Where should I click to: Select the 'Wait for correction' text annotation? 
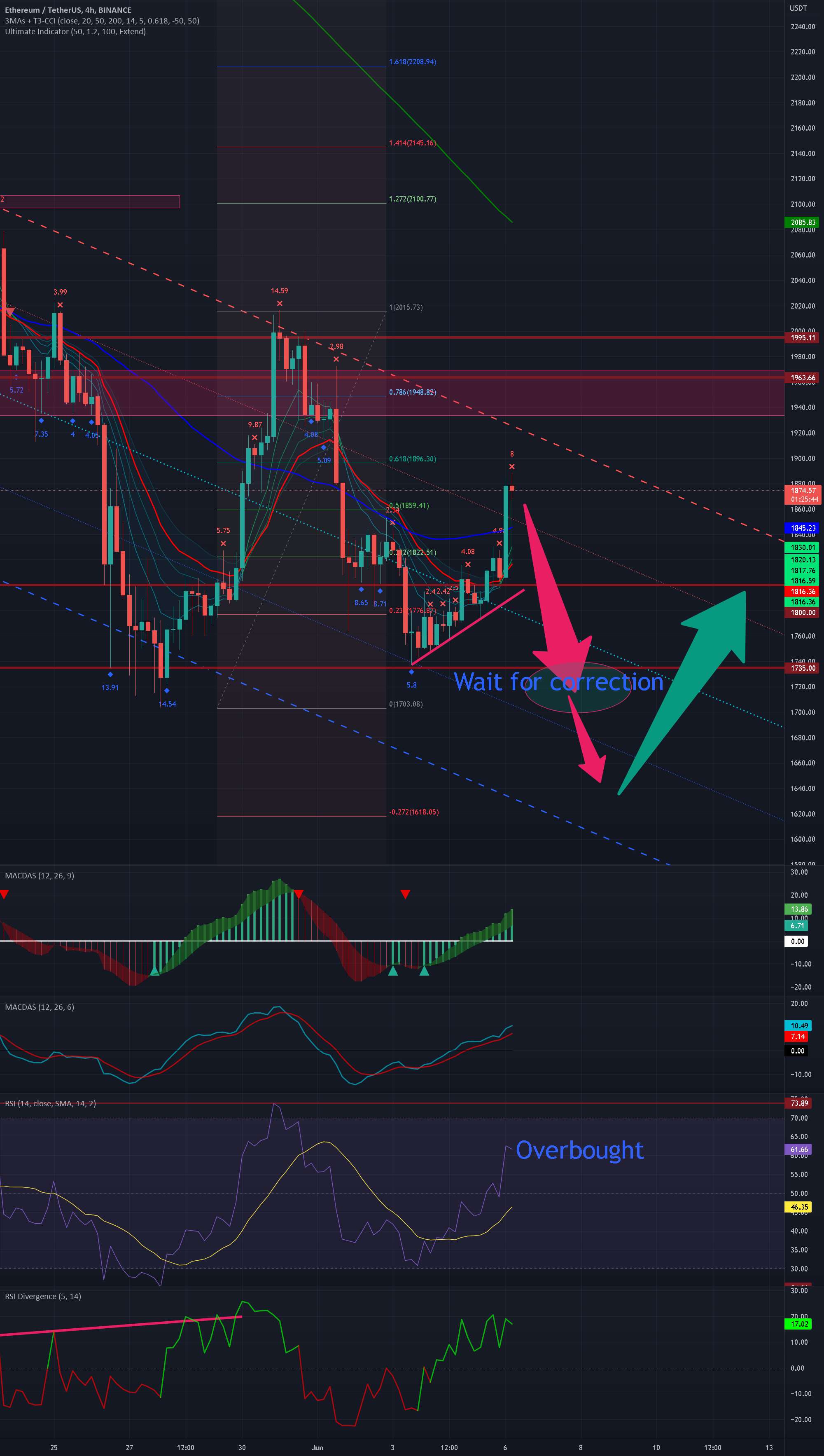[x=558, y=681]
